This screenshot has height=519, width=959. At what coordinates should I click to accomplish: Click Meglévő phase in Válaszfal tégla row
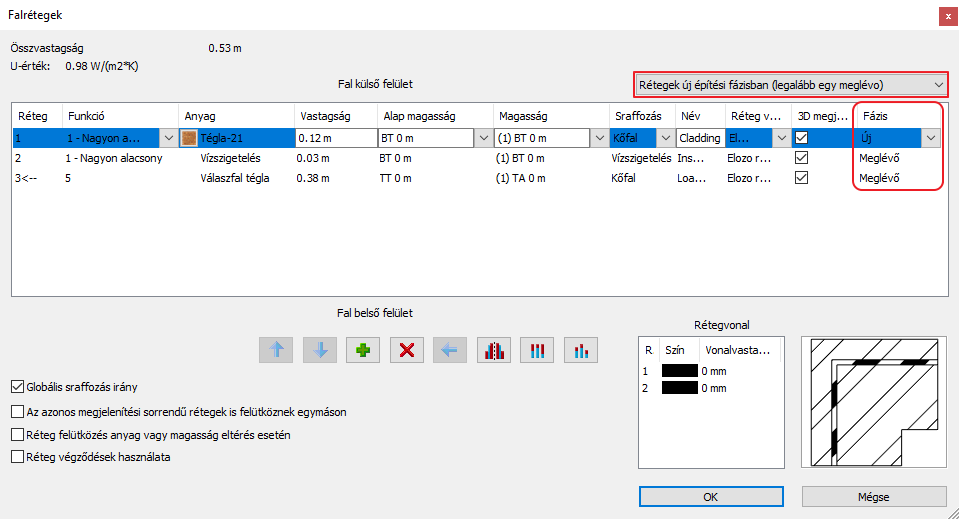point(879,178)
